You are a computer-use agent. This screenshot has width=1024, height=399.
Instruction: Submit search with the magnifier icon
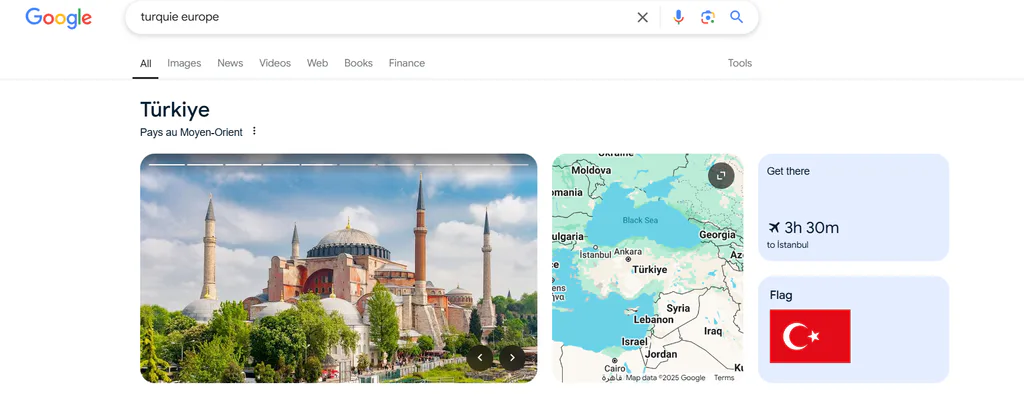pyautogui.click(x=737, y=18)
